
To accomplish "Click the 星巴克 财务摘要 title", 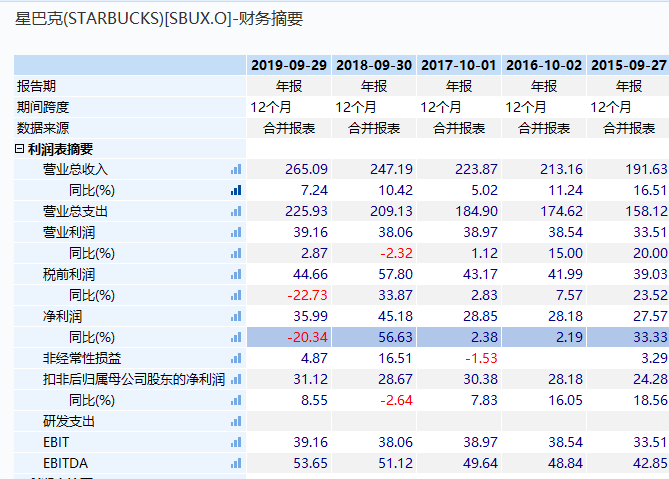I will [x=159, y=19].
